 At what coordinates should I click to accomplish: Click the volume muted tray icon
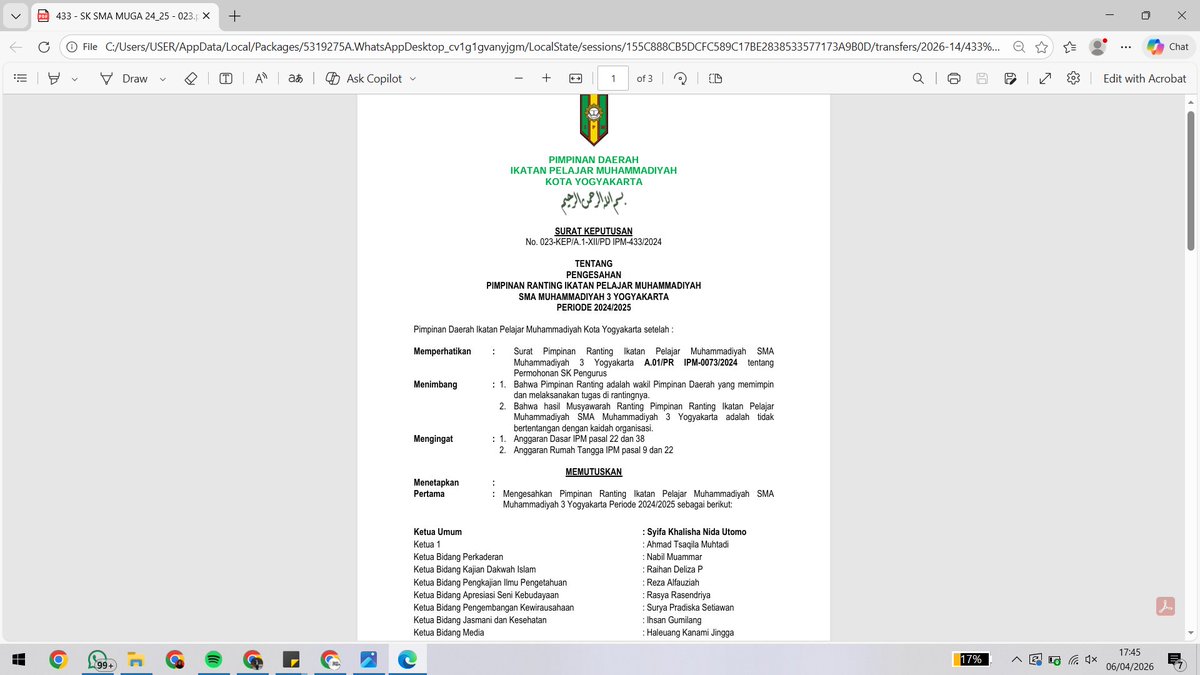[x=1091, y=660]
